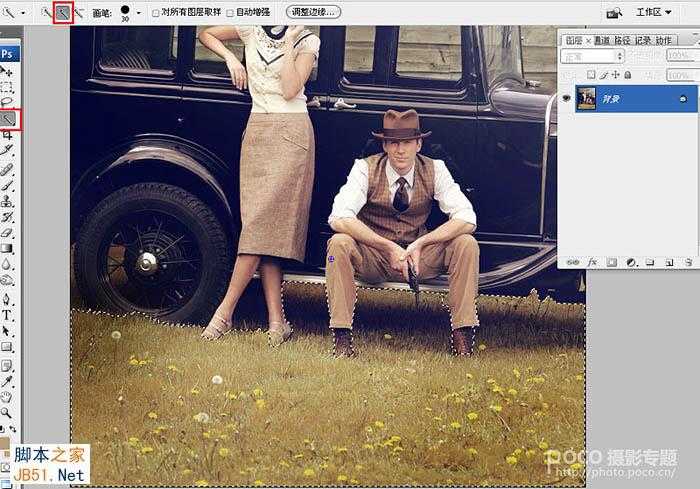Choose New Selection mode in options bar

(x=46, y=13)
